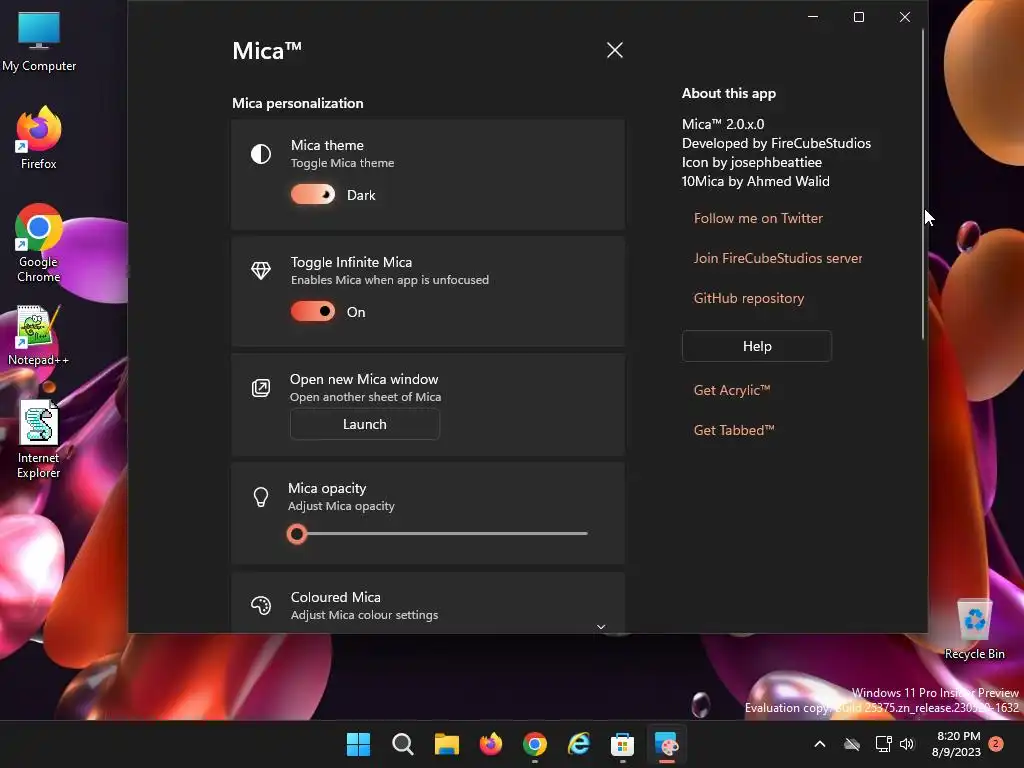
Task: Click the Mica personalization heading
Action: (x=298, y=103)
